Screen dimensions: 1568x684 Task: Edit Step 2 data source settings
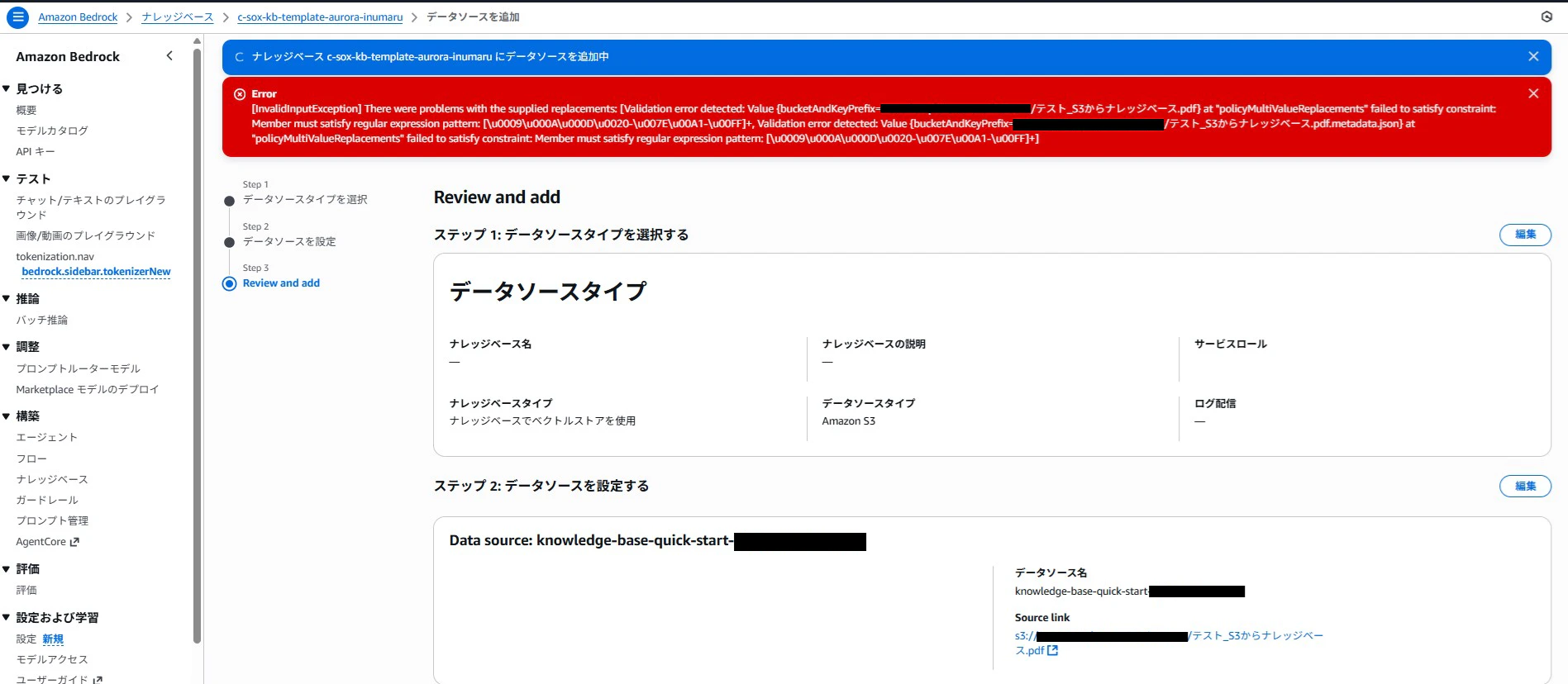(1525, 486)
